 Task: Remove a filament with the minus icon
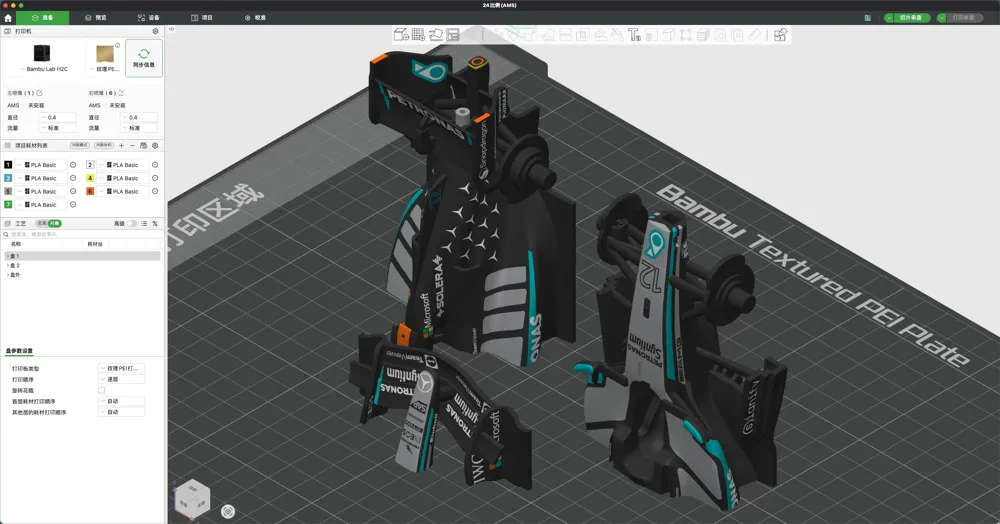(x=132, y=145)
